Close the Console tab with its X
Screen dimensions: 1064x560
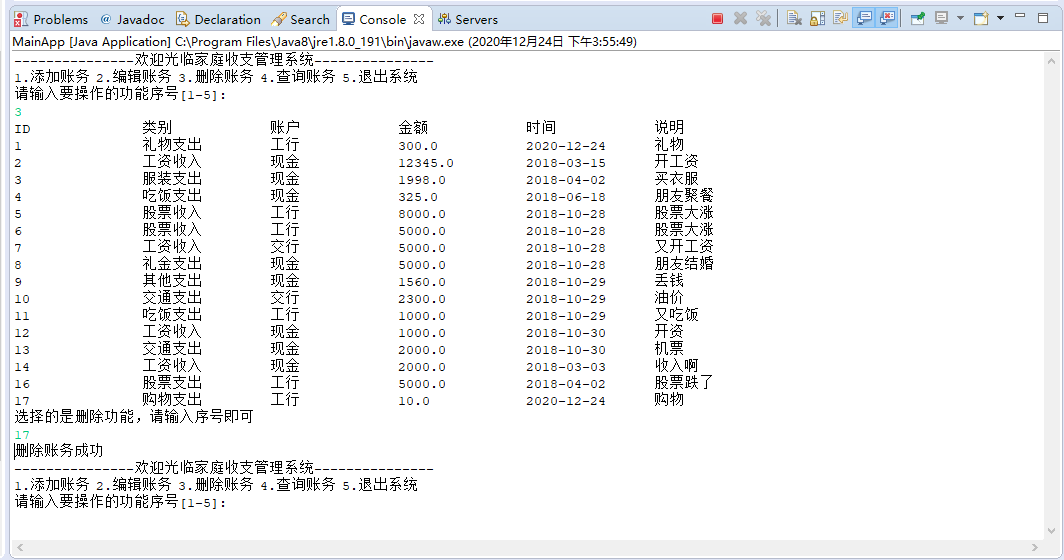[419, 19]
